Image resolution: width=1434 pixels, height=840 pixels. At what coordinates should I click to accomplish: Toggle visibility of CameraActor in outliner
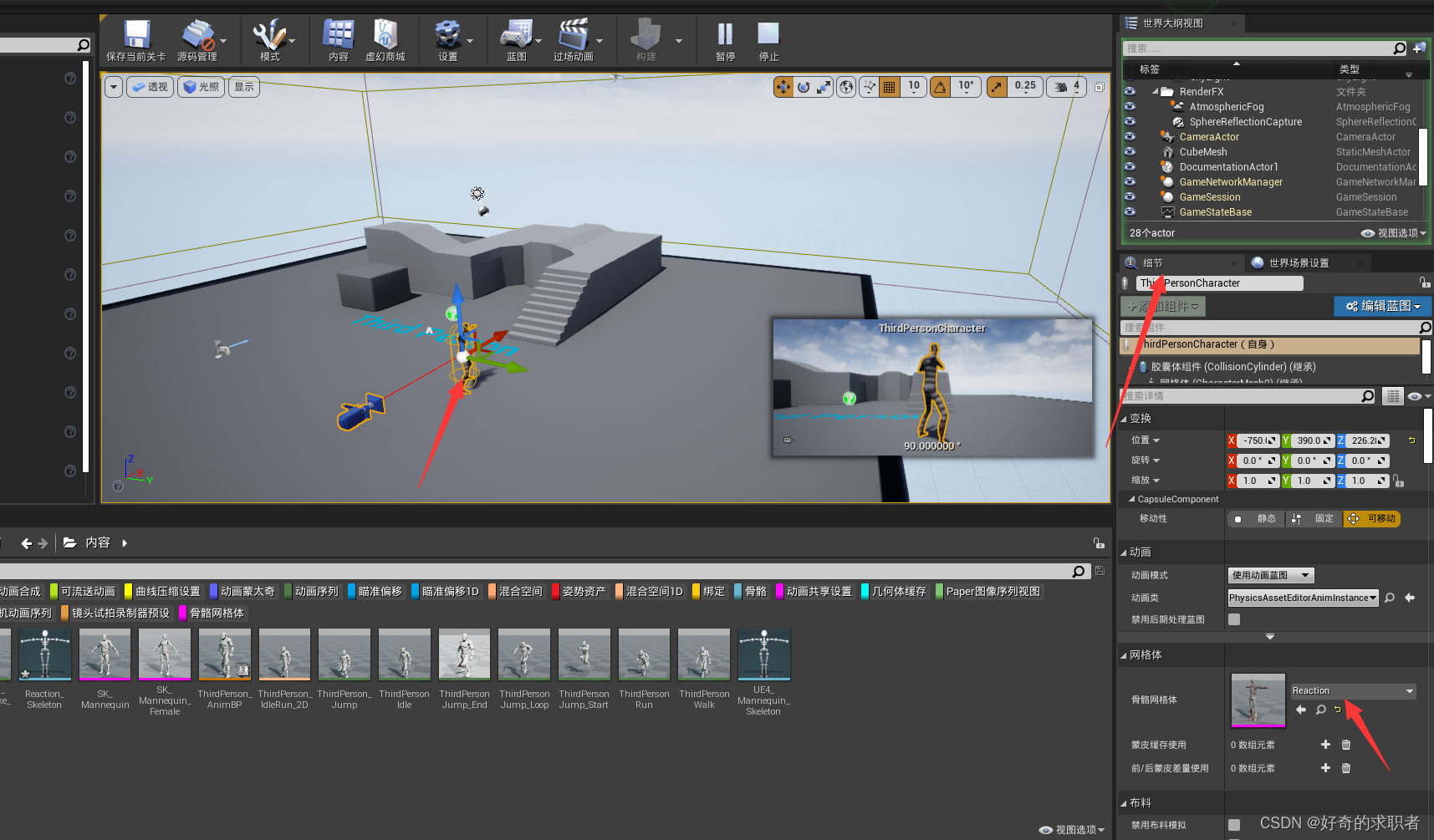coord(1130,136)
